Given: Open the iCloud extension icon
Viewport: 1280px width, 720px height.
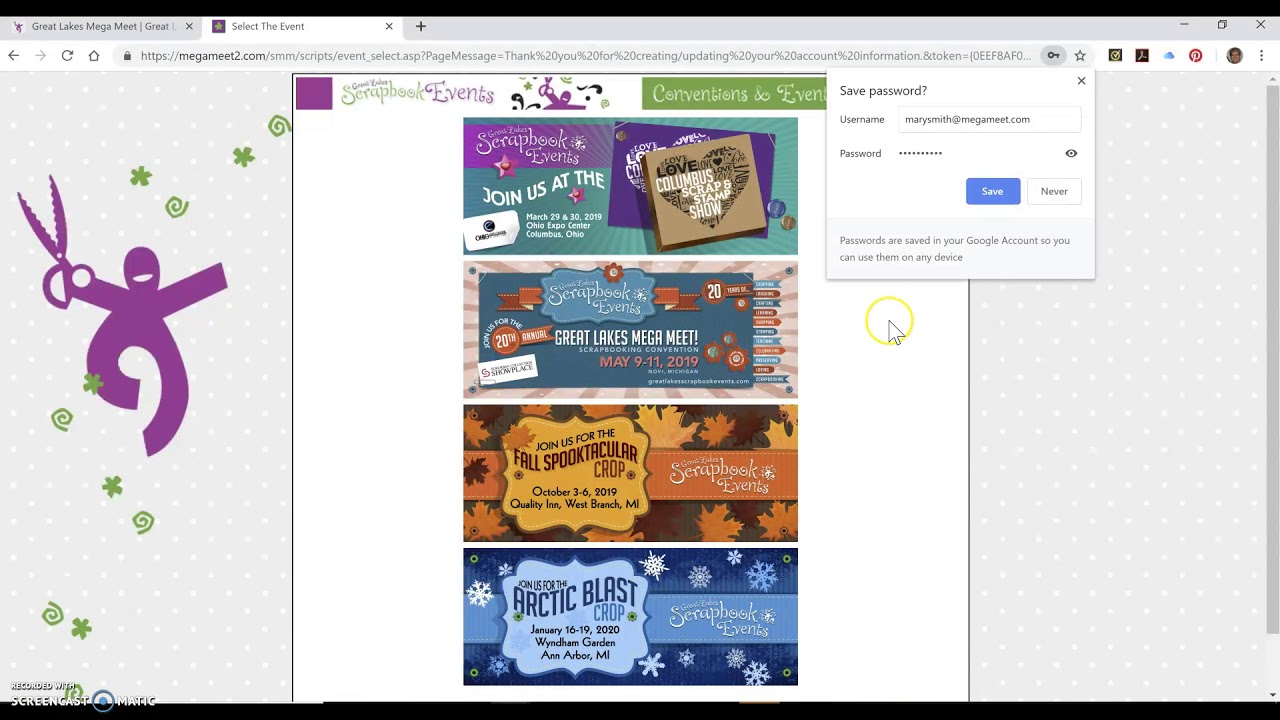Looking at the screenshot, I should pos(1169,56).
